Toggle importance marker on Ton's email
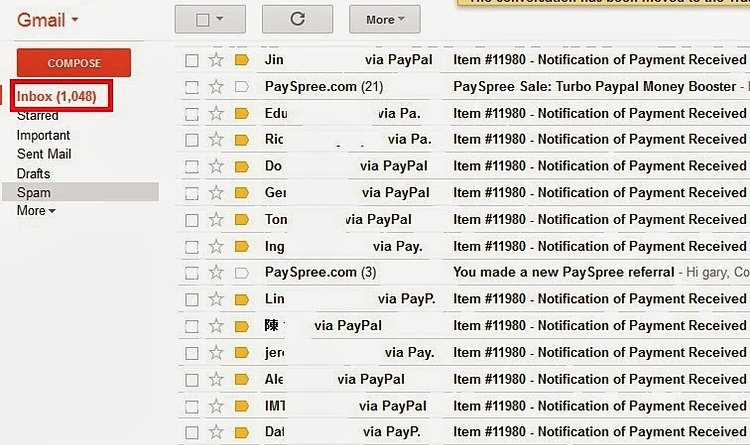750x445 pixels. [242, 220]
